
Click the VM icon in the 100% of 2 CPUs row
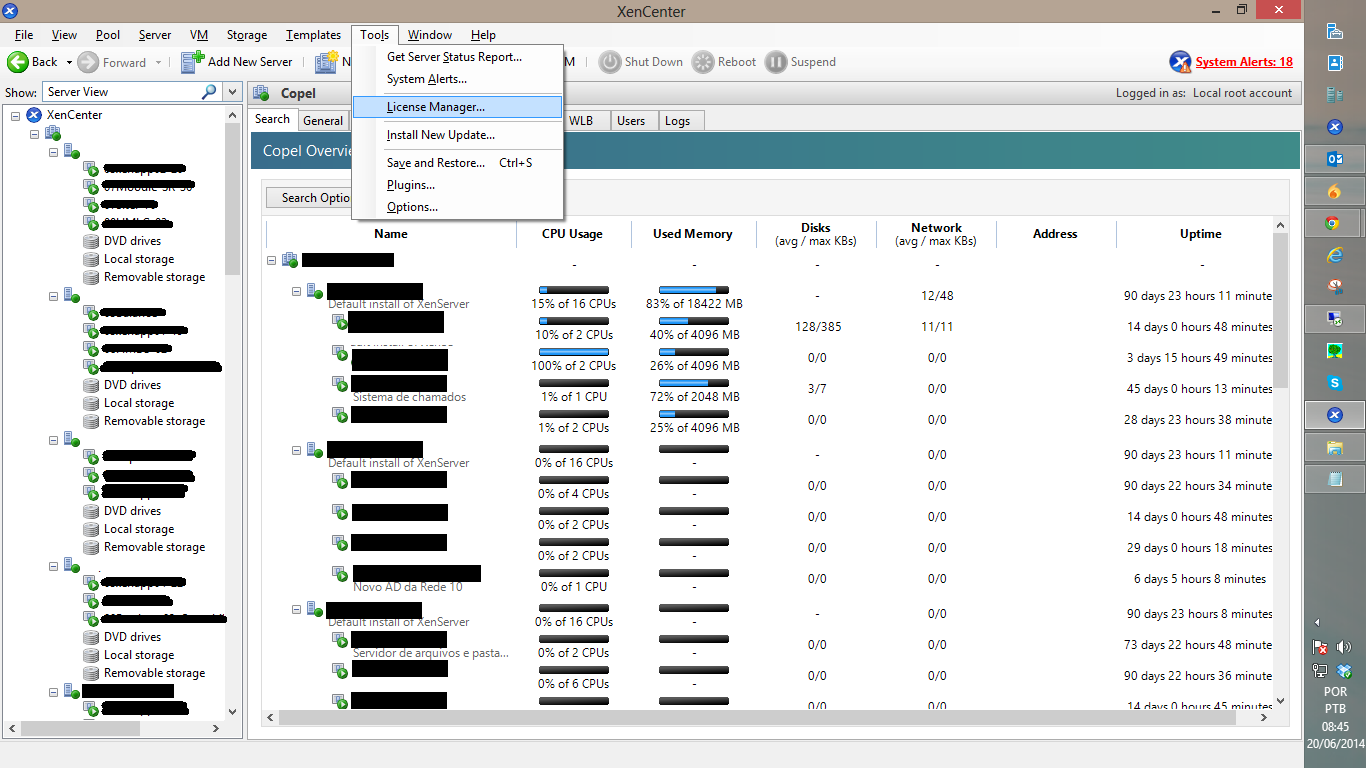(x=341, y=353)
